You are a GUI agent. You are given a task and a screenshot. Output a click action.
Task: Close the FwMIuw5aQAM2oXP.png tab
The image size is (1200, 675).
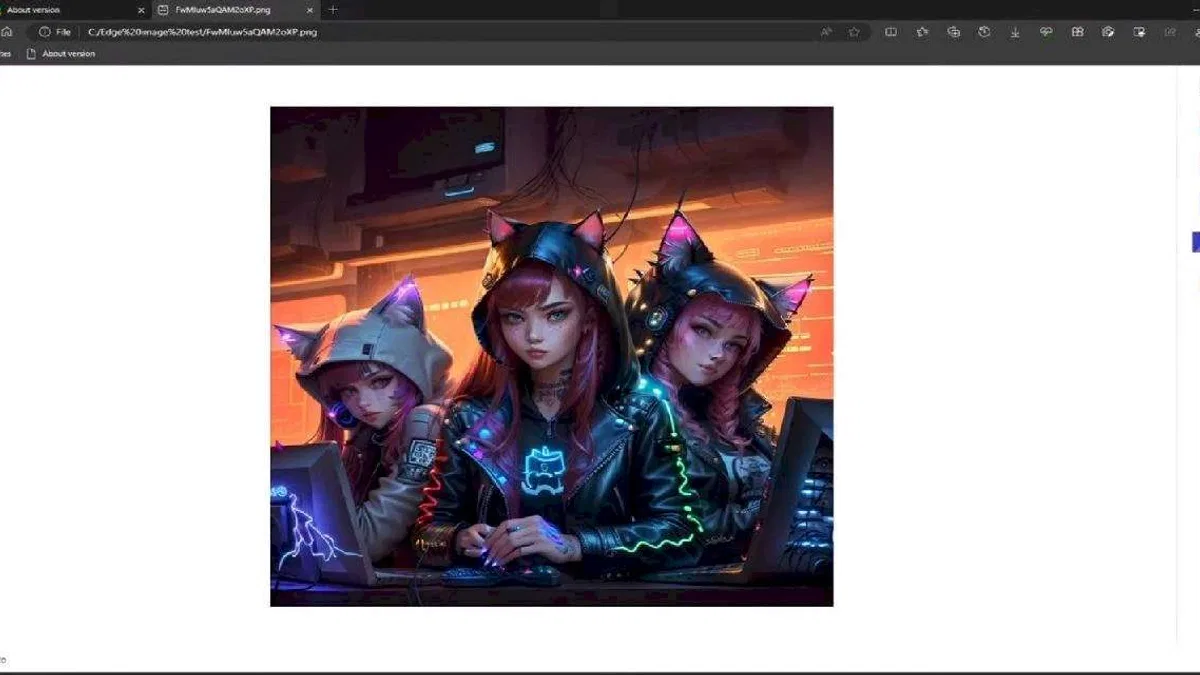308,10
